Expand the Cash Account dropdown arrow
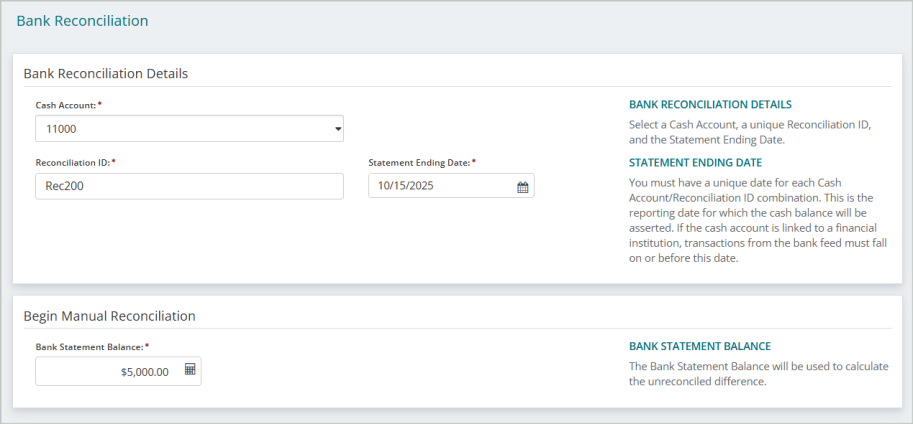 click(337, 129)
